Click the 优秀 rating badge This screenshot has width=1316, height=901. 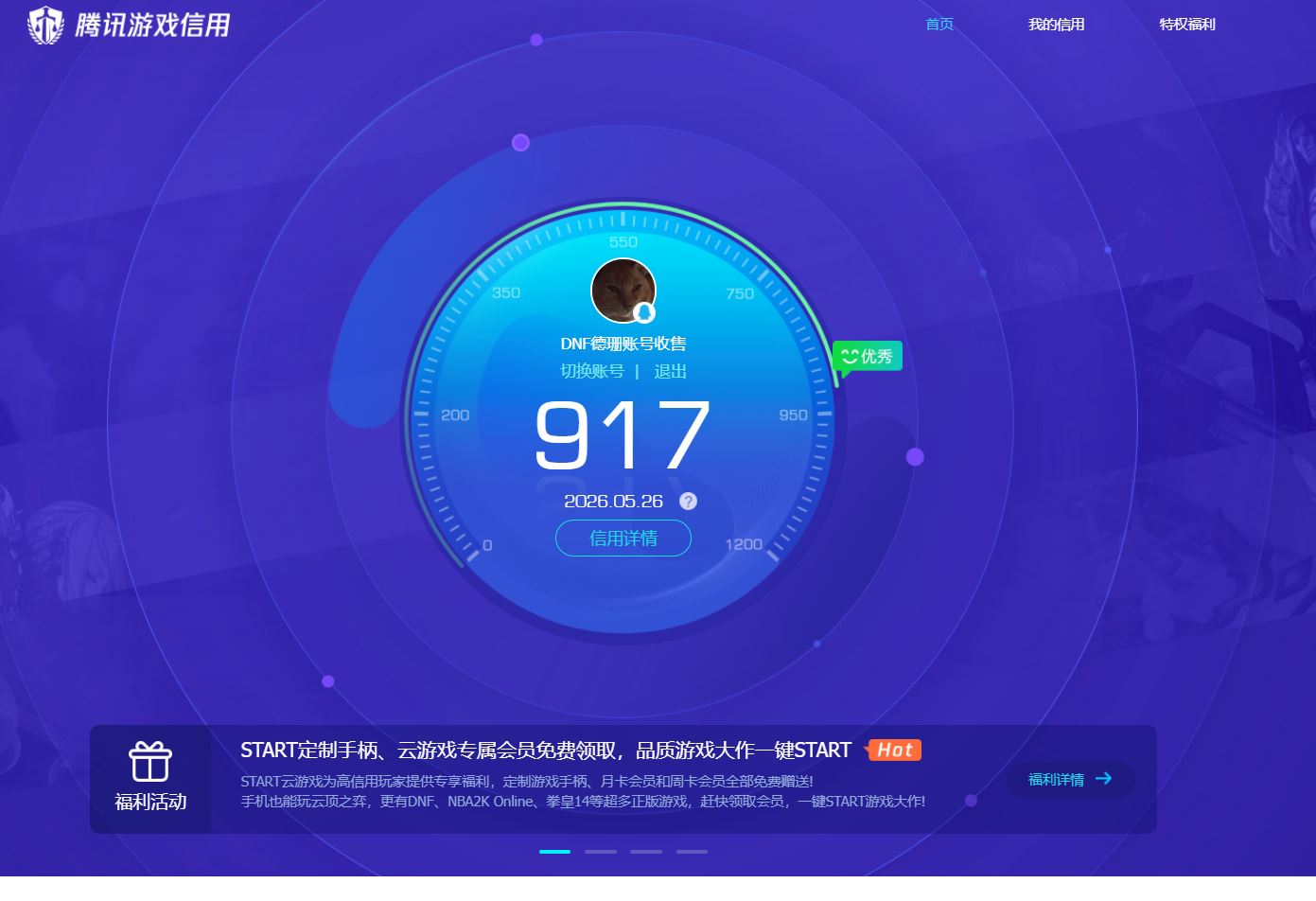click(868, 357)
